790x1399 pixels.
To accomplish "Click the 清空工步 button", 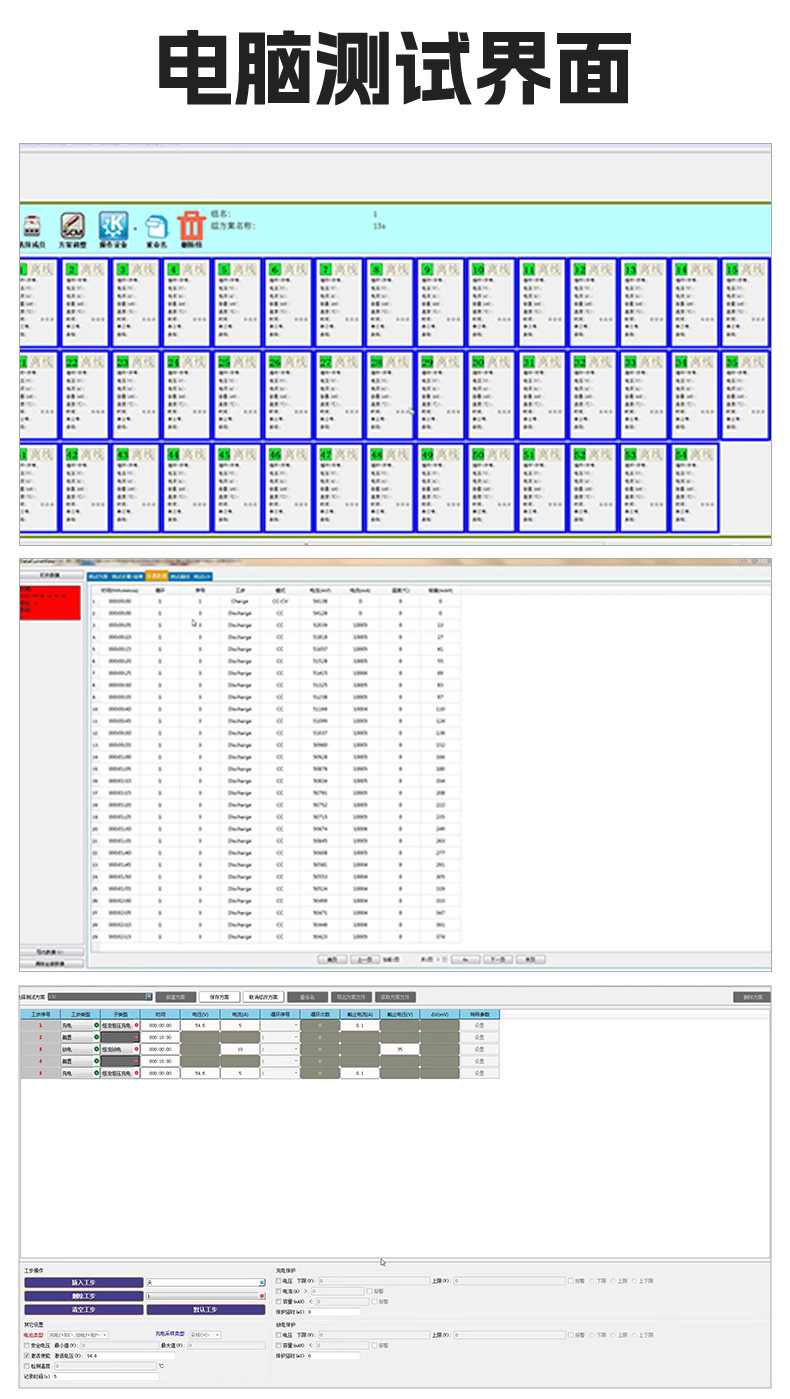I will (x=83, y=1309).
